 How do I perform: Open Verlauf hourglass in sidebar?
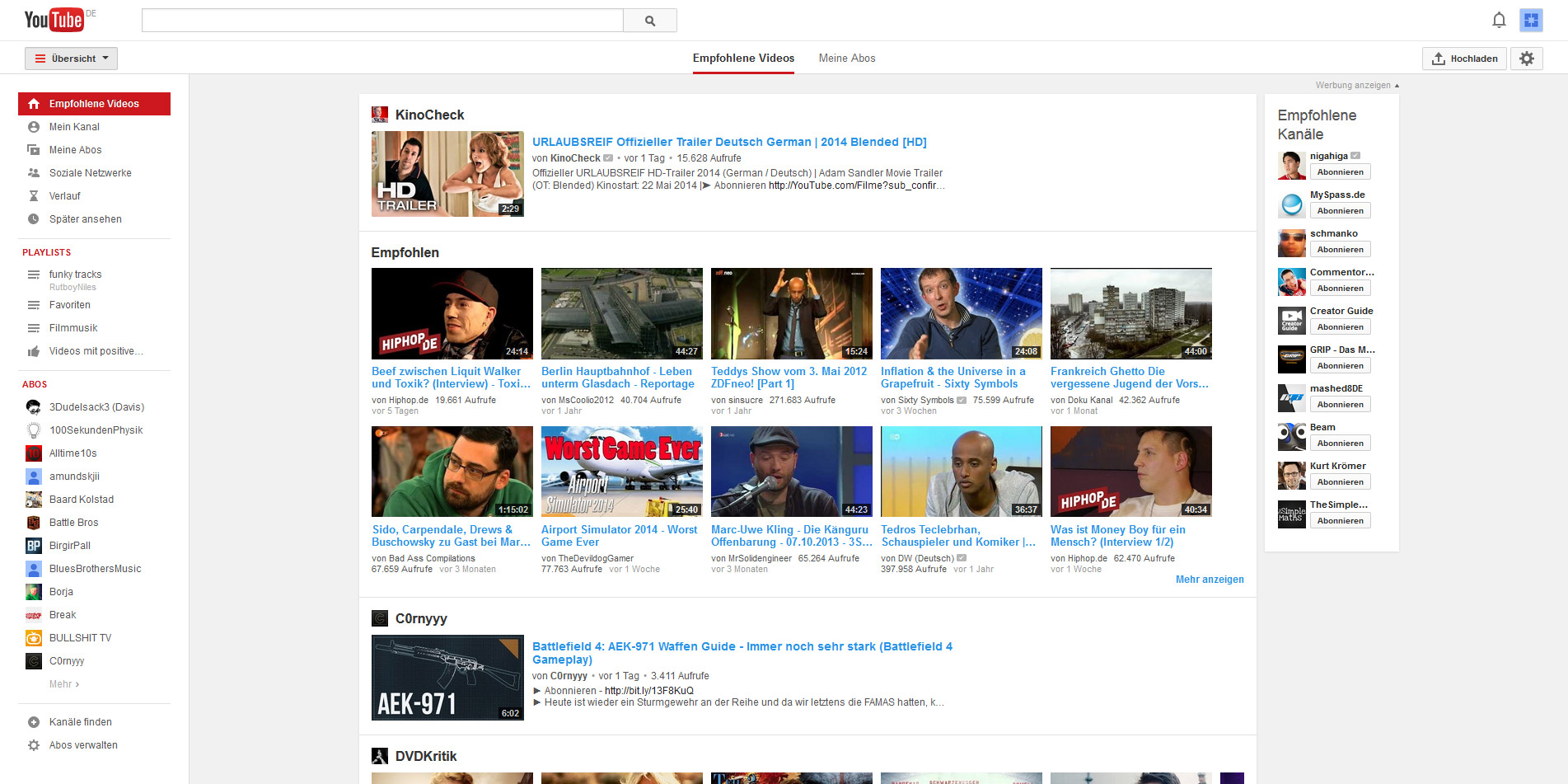point(34,196)
